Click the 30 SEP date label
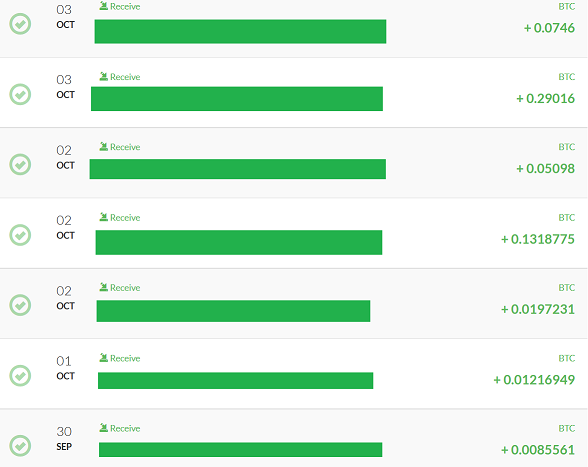The height and width of the screenshot is (467, 588). pos(64,438)
